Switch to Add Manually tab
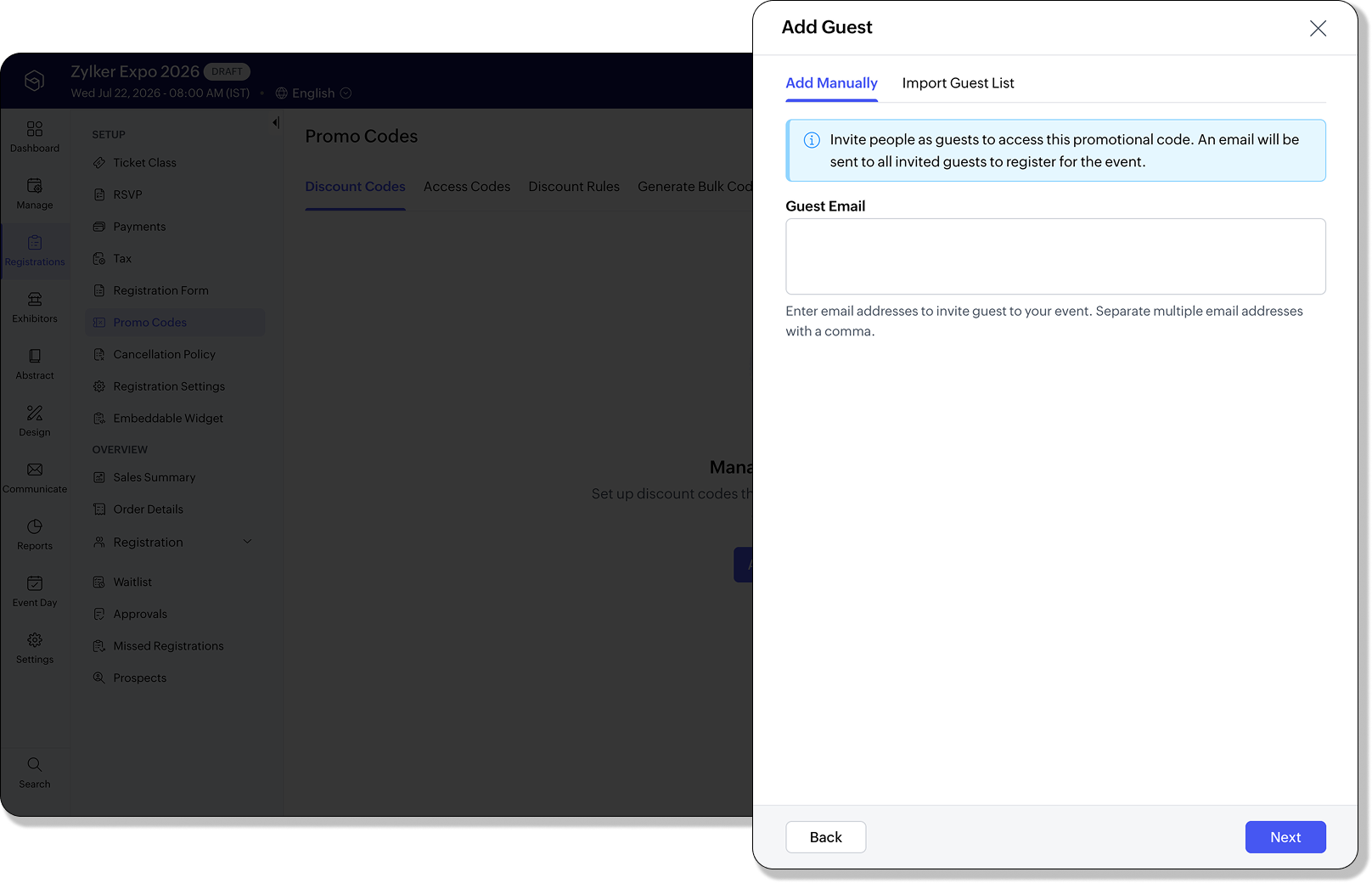Viewport: 1372px width, 883px height. pos(831,83)
